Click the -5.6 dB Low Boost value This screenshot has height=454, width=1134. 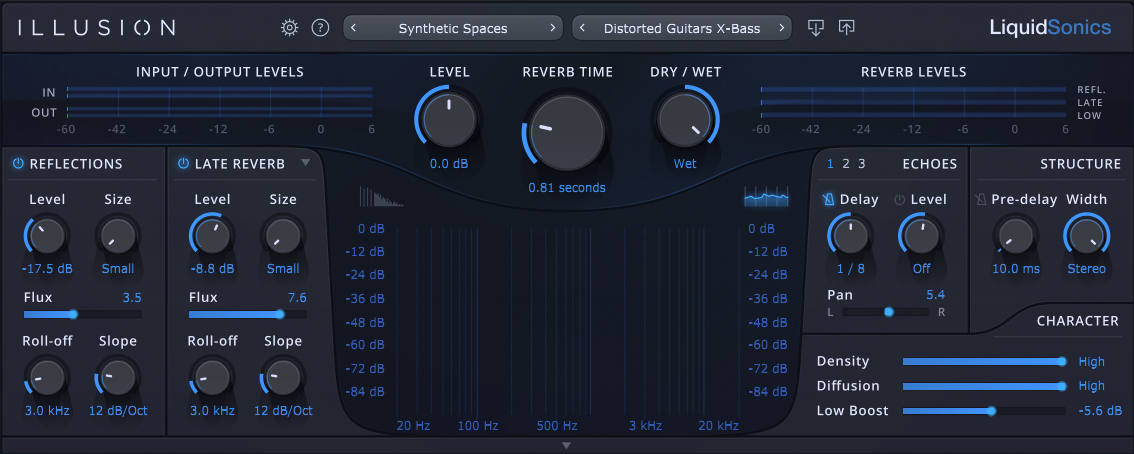[1100, 411]
